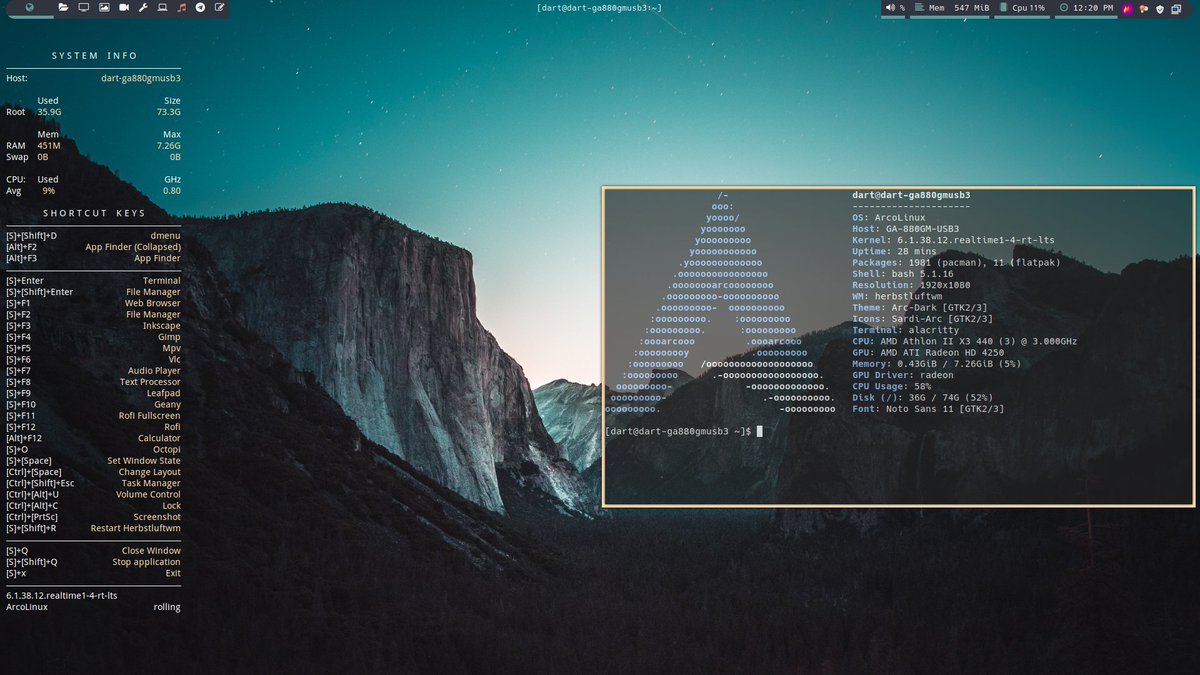1200x675 pixels.
Task: Click the Screenshot shortcut row
Action: pyautogui.click(x=93, y=517)
